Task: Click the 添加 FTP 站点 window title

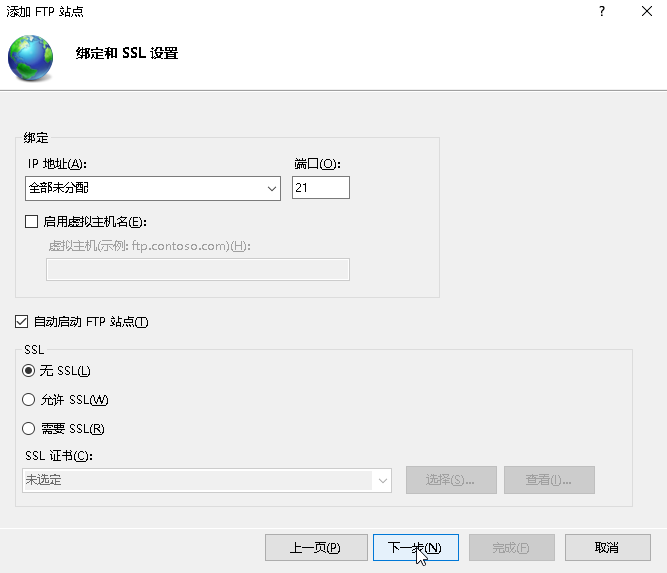Action: pyautogui.click(x=45, y=11)
